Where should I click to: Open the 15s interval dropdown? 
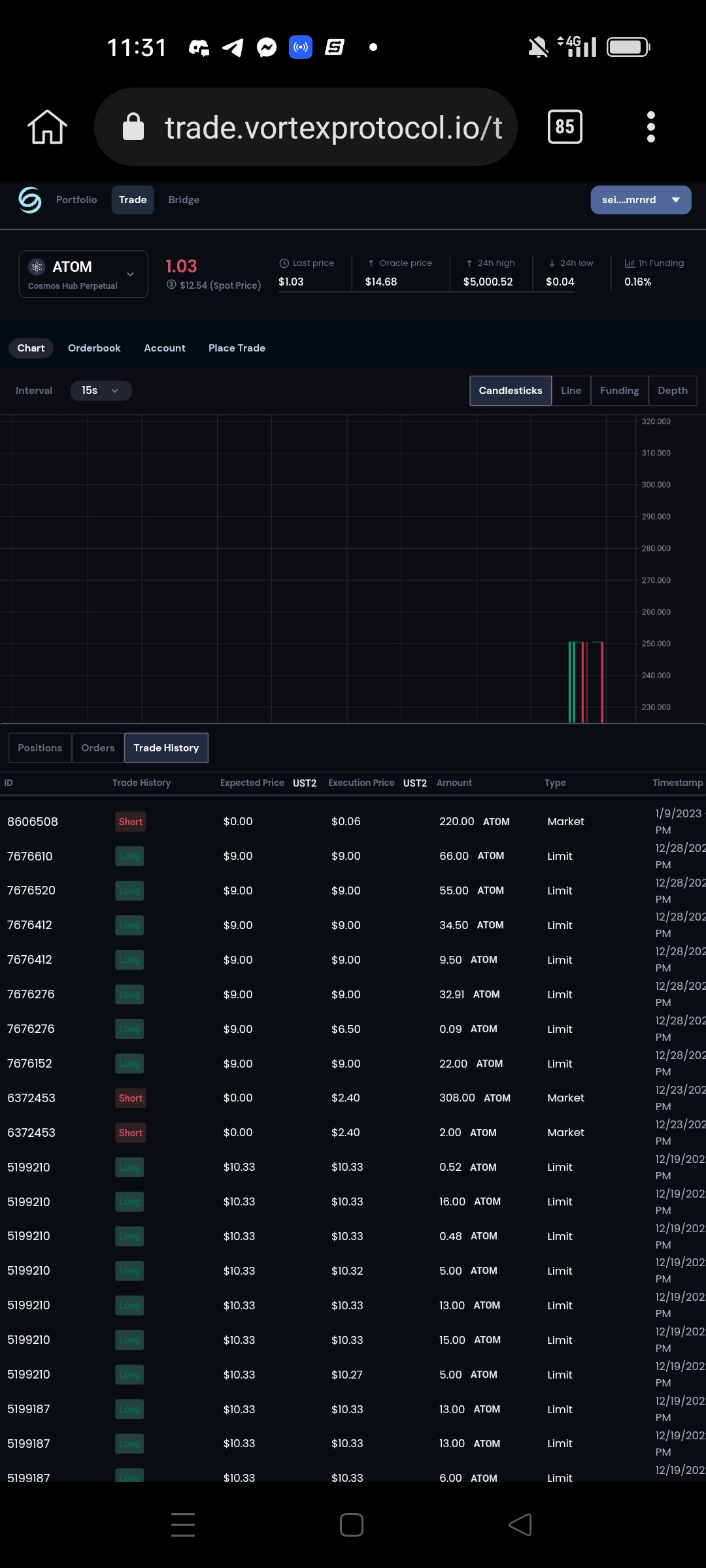click(101, 391)
